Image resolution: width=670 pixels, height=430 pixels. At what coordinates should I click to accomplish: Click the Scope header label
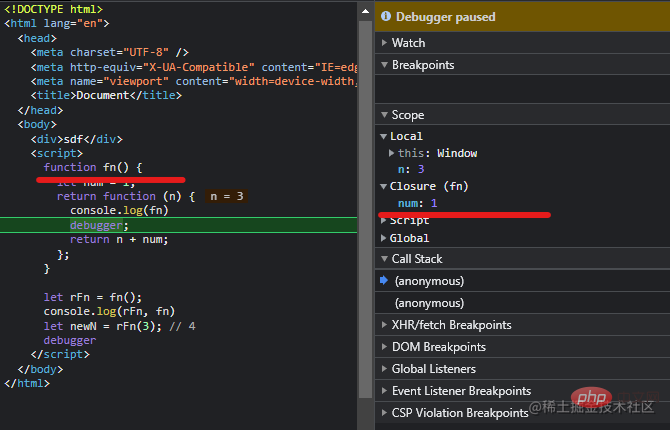[408, 115]
